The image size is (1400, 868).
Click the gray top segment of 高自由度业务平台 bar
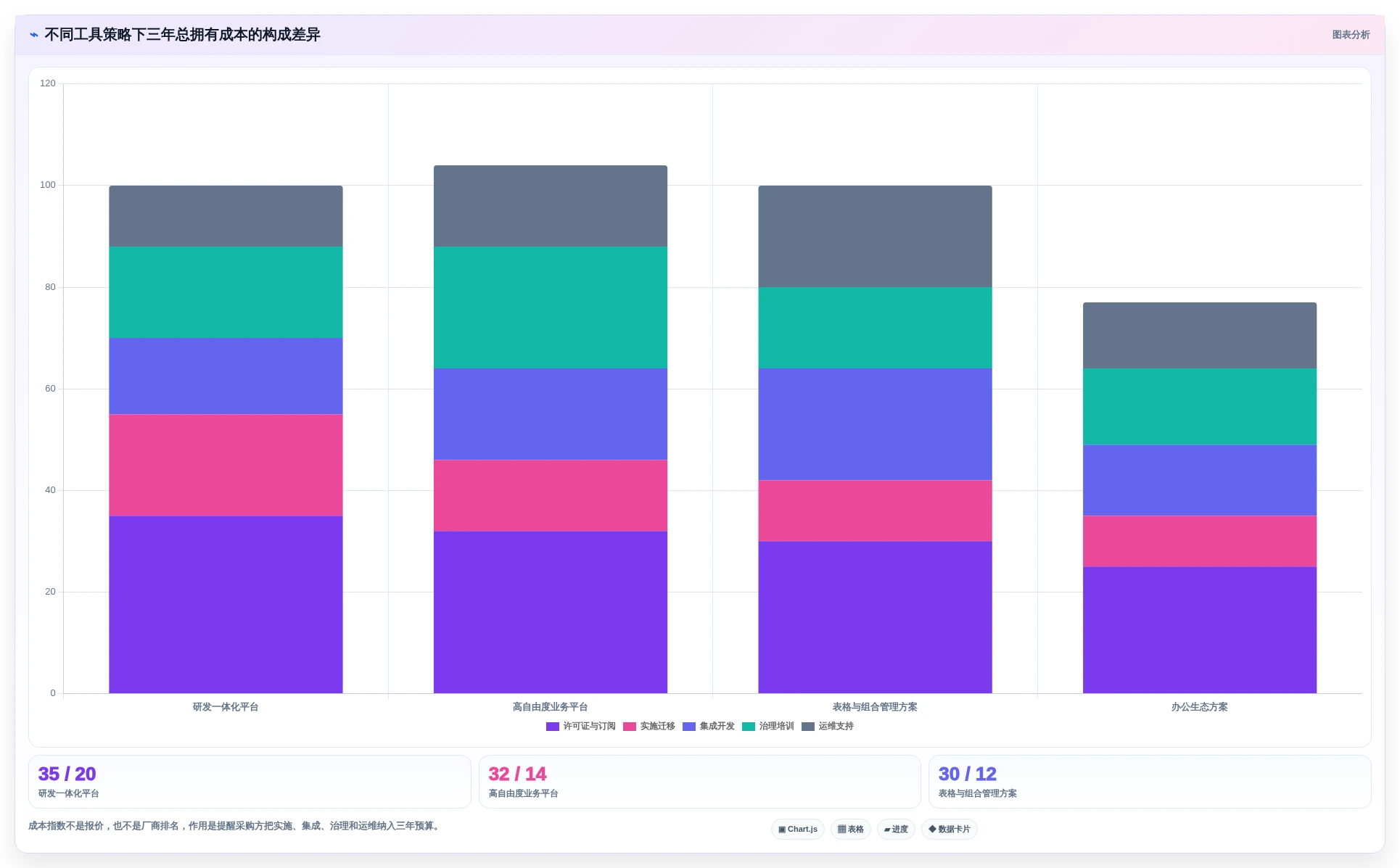click(x=551, y=206)
